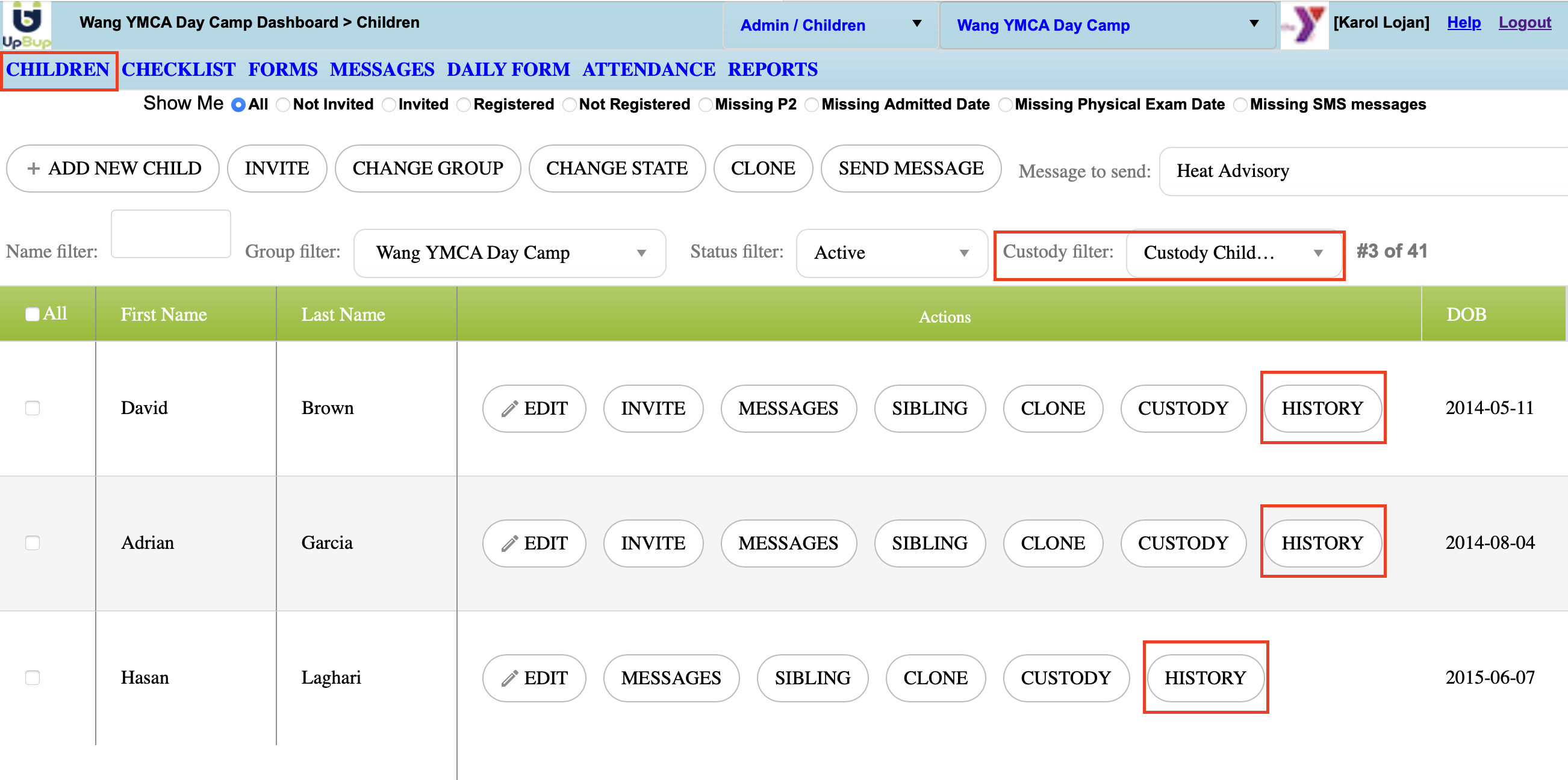Click plus icon on Add New Child
Viewport: 1568px width, 780px height.
34,168
